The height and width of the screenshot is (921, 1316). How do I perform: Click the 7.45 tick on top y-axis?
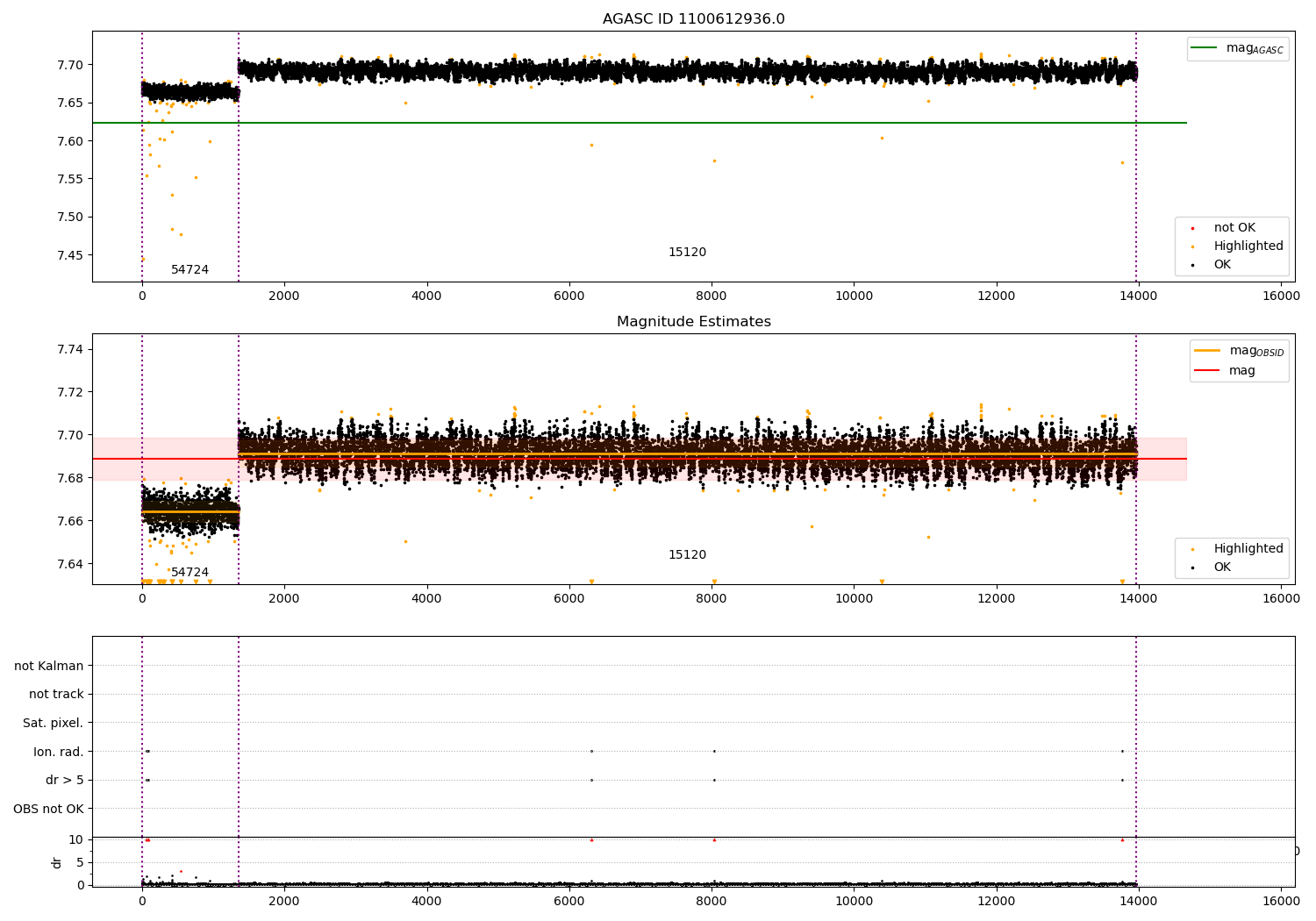(x=70, y=255)
